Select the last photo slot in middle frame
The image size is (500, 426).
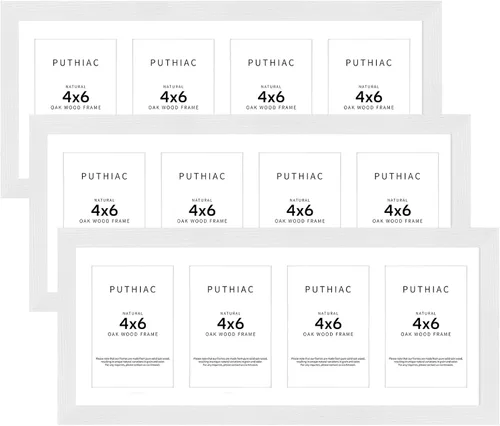[397, 190]
